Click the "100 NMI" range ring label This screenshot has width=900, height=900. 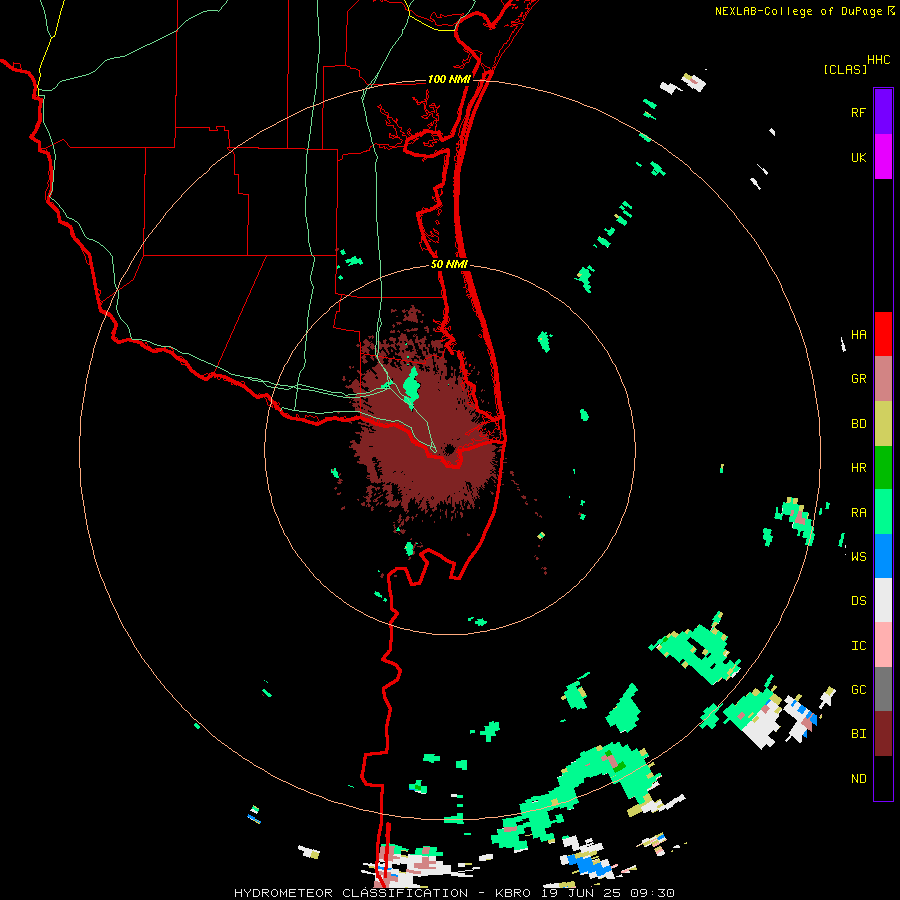(x=449, y=79)
